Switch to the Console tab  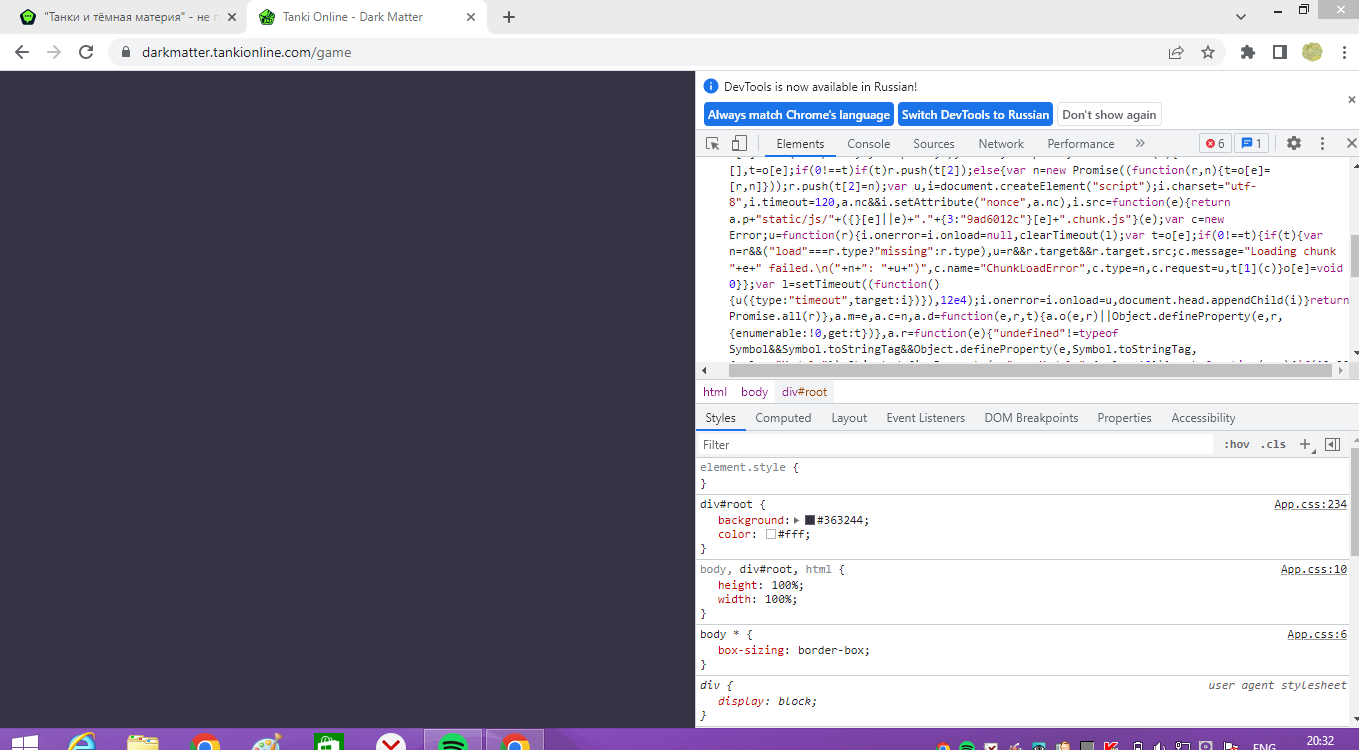coord(869,143)
